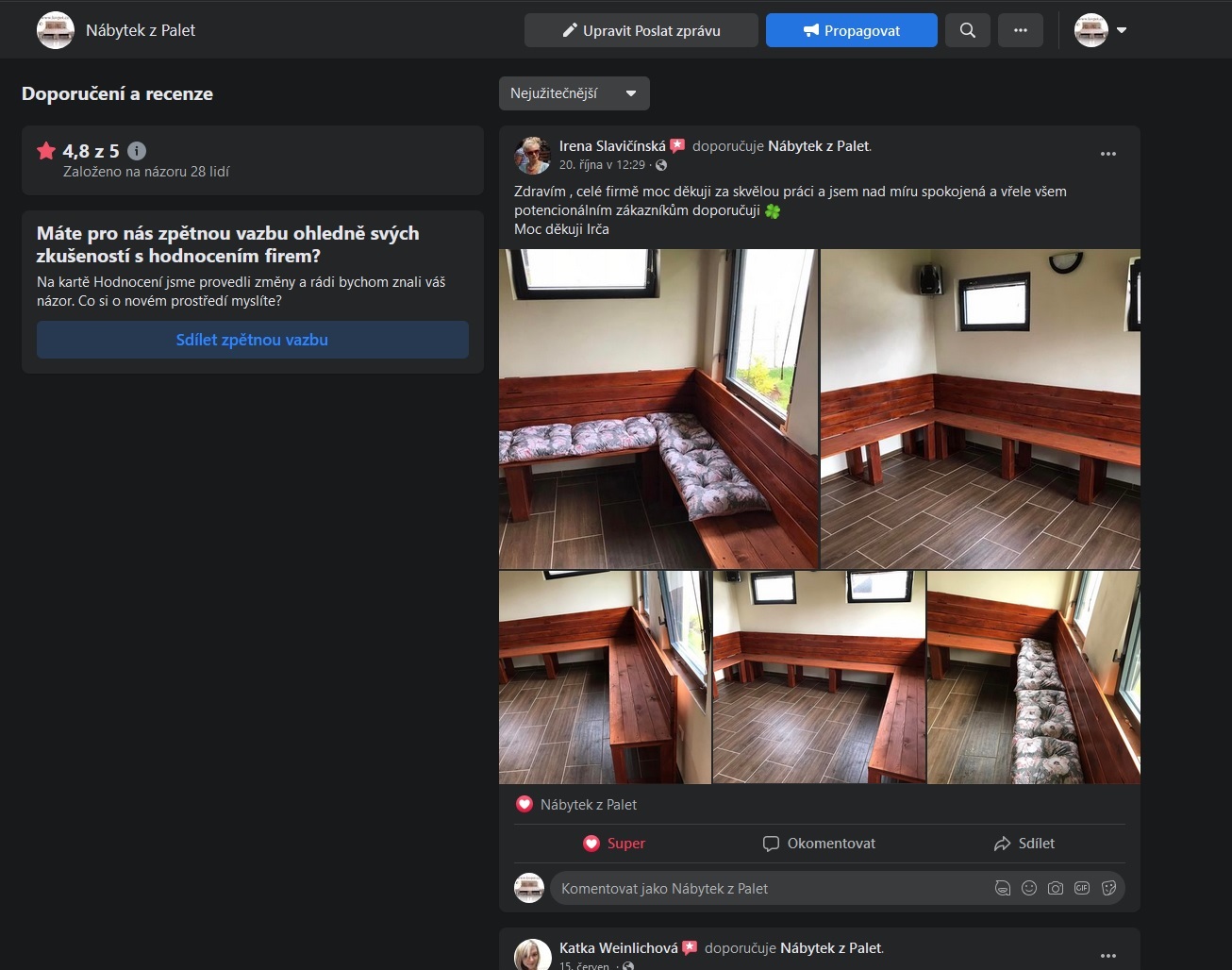Click the red star rating icon

point(46,151)
